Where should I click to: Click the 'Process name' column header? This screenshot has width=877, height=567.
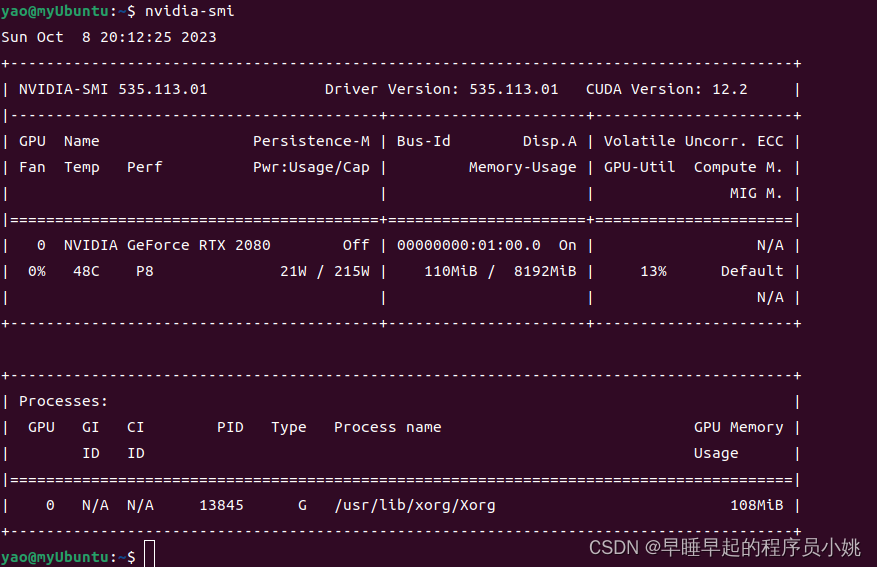pyautogui.click(x=388, y=427)
